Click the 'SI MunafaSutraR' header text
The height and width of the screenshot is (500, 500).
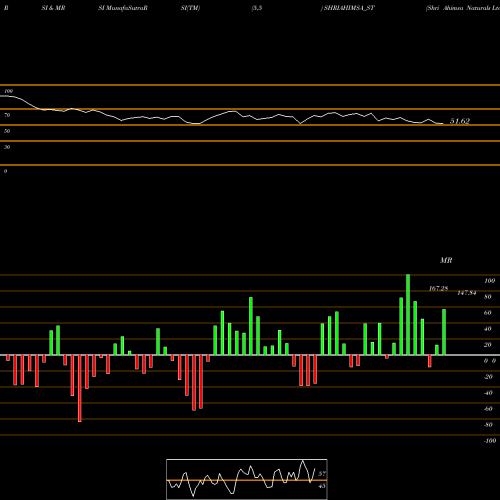point(123,8)
